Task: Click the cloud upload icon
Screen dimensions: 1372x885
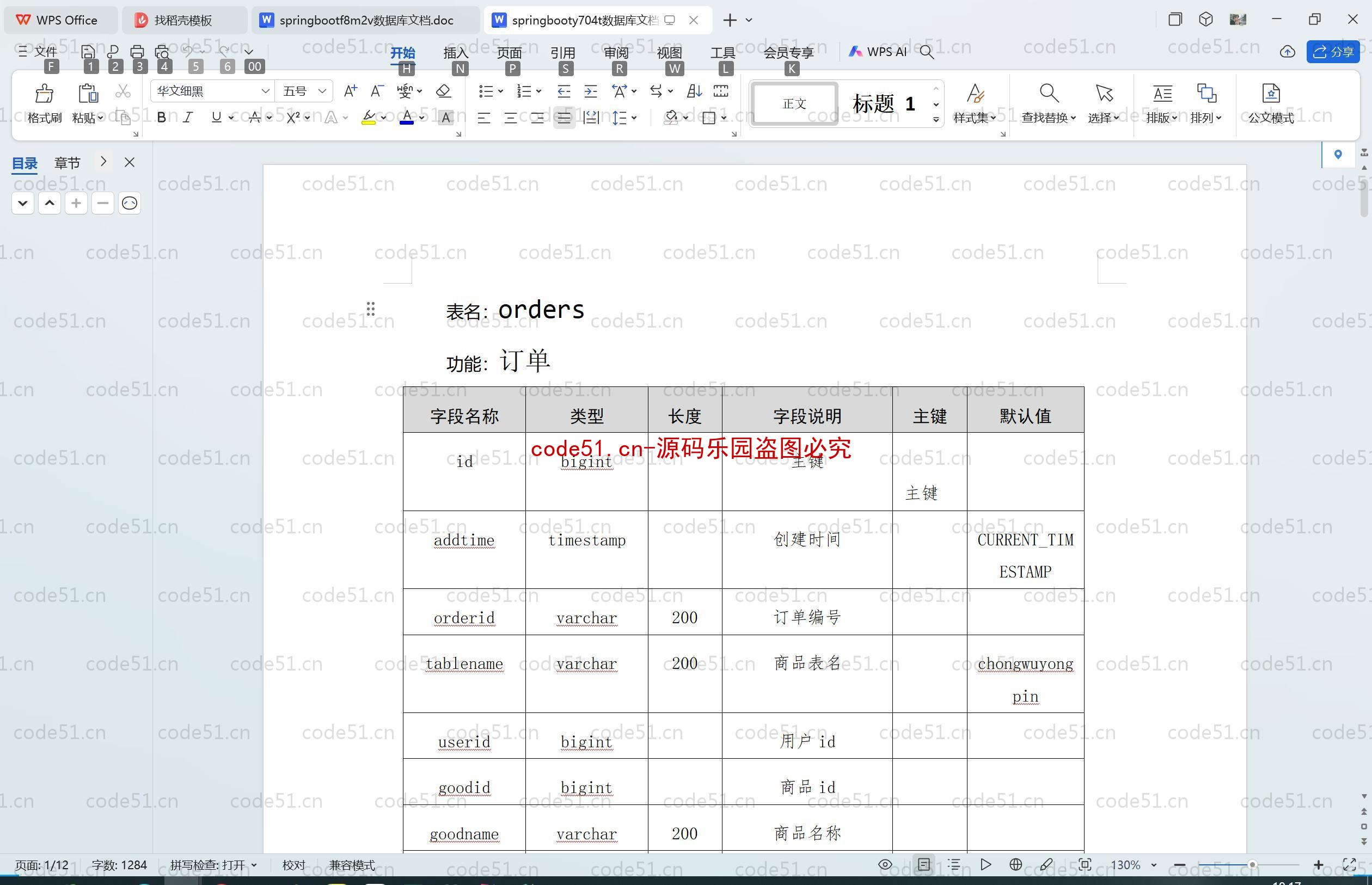Action: [x=1288, y=52]
